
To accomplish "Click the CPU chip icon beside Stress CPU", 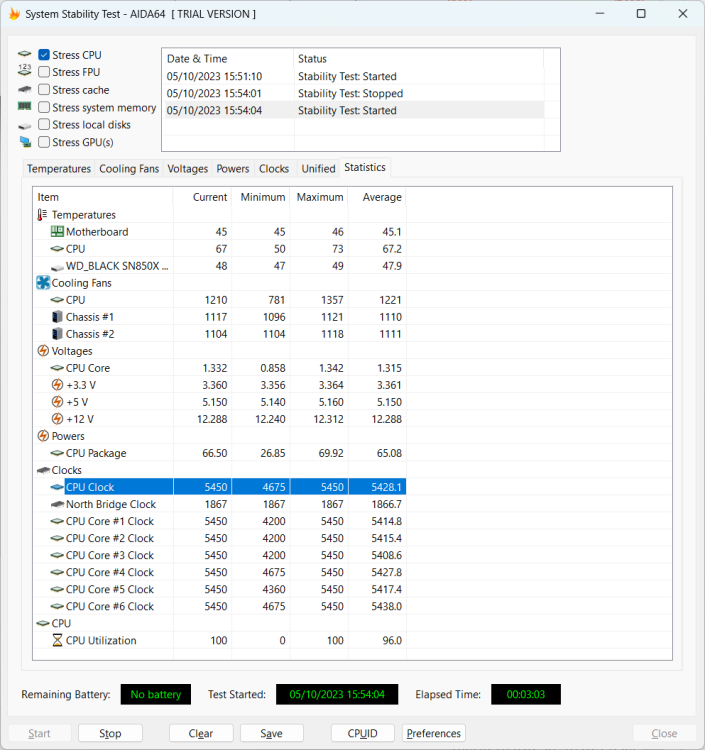I will (24, 54).
